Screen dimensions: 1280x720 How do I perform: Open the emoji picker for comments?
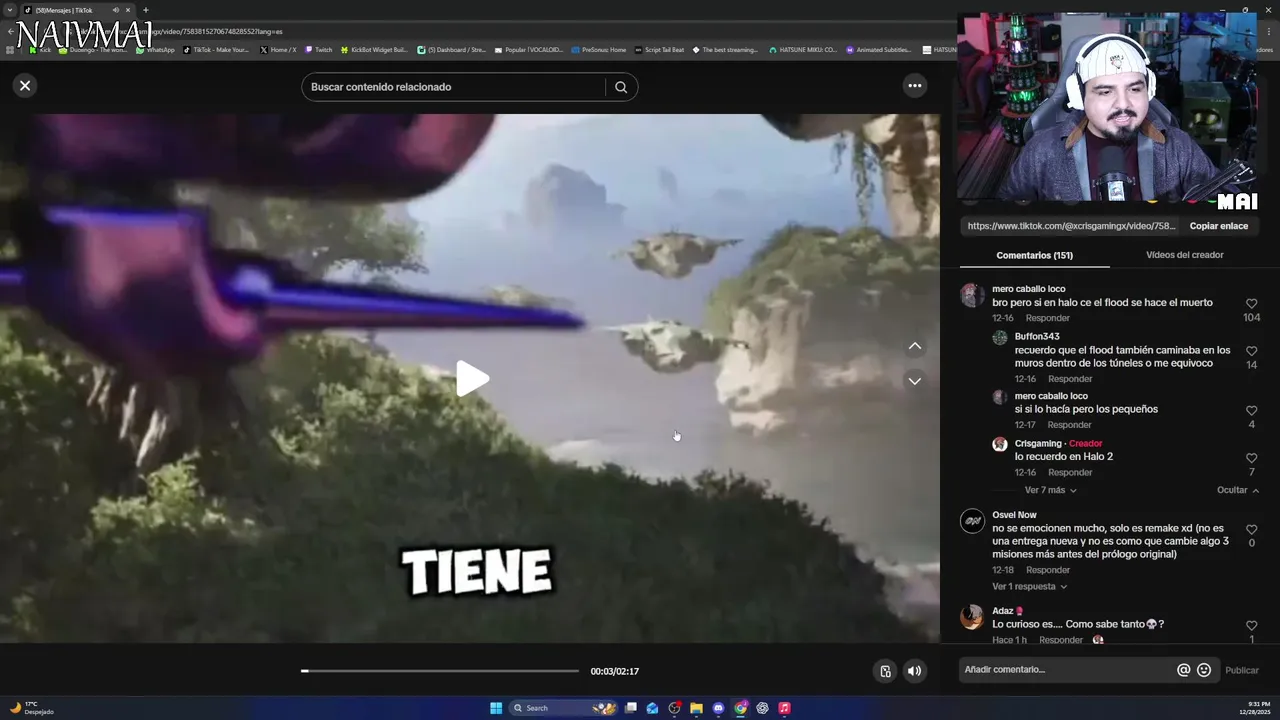point(1204,670)
